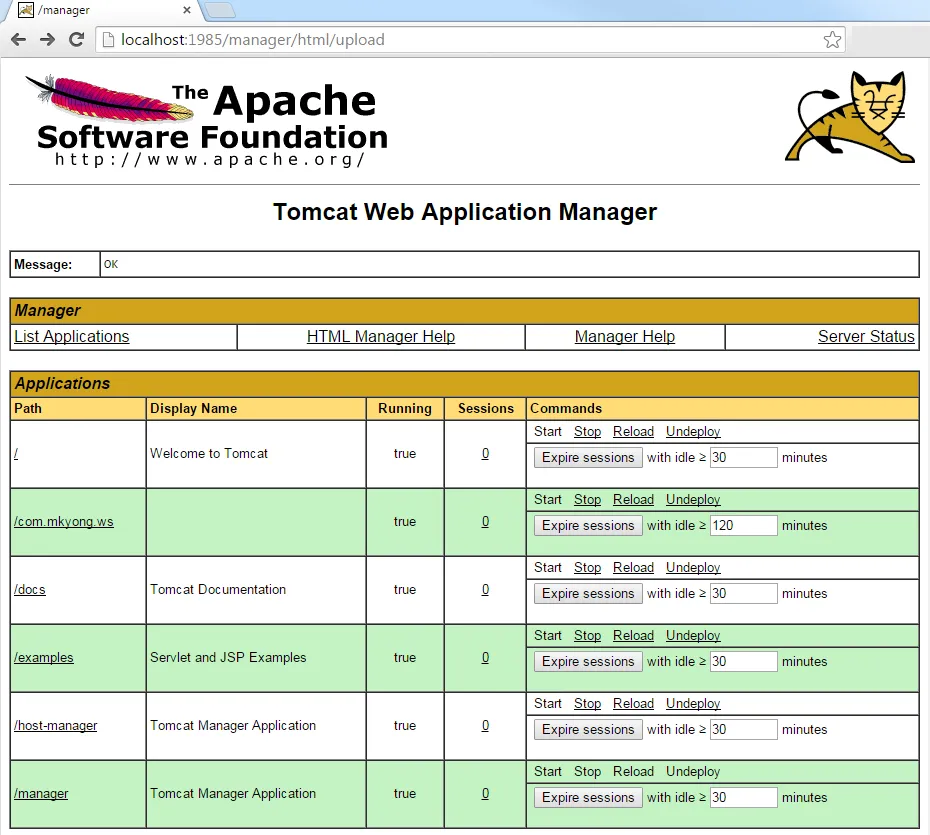The width and height of the screenshot is (930, 835).
Task: Go to the Server Status page
Action: [x=865, y=337]
